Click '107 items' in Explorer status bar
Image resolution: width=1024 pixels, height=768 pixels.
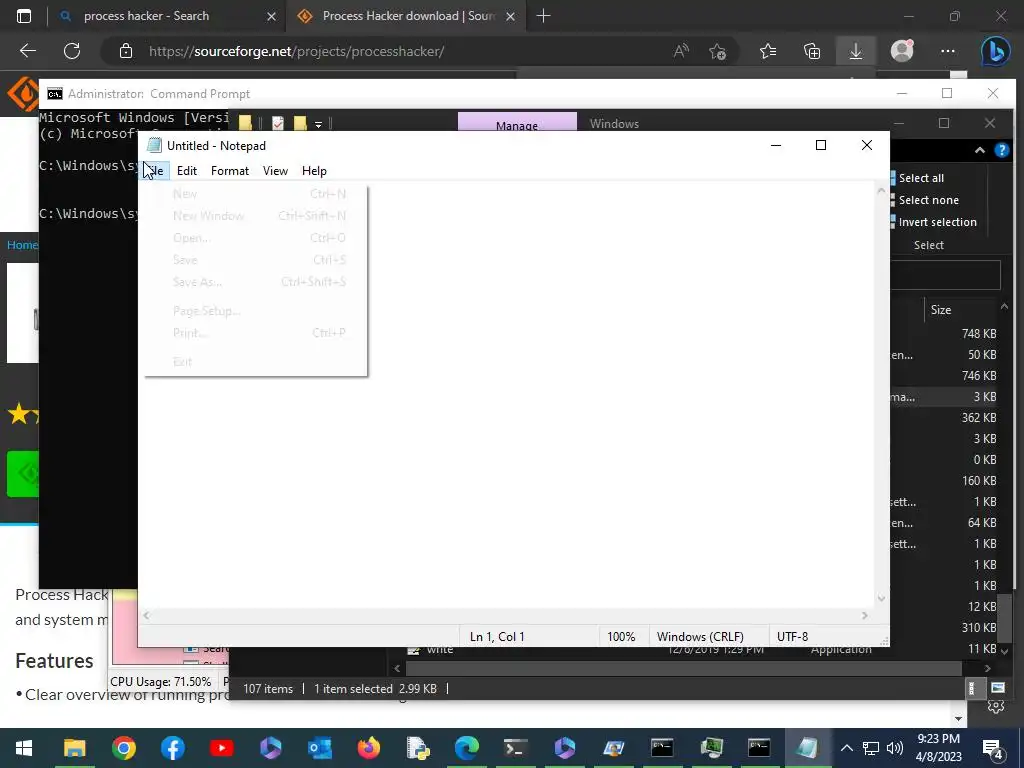(268, 689)
